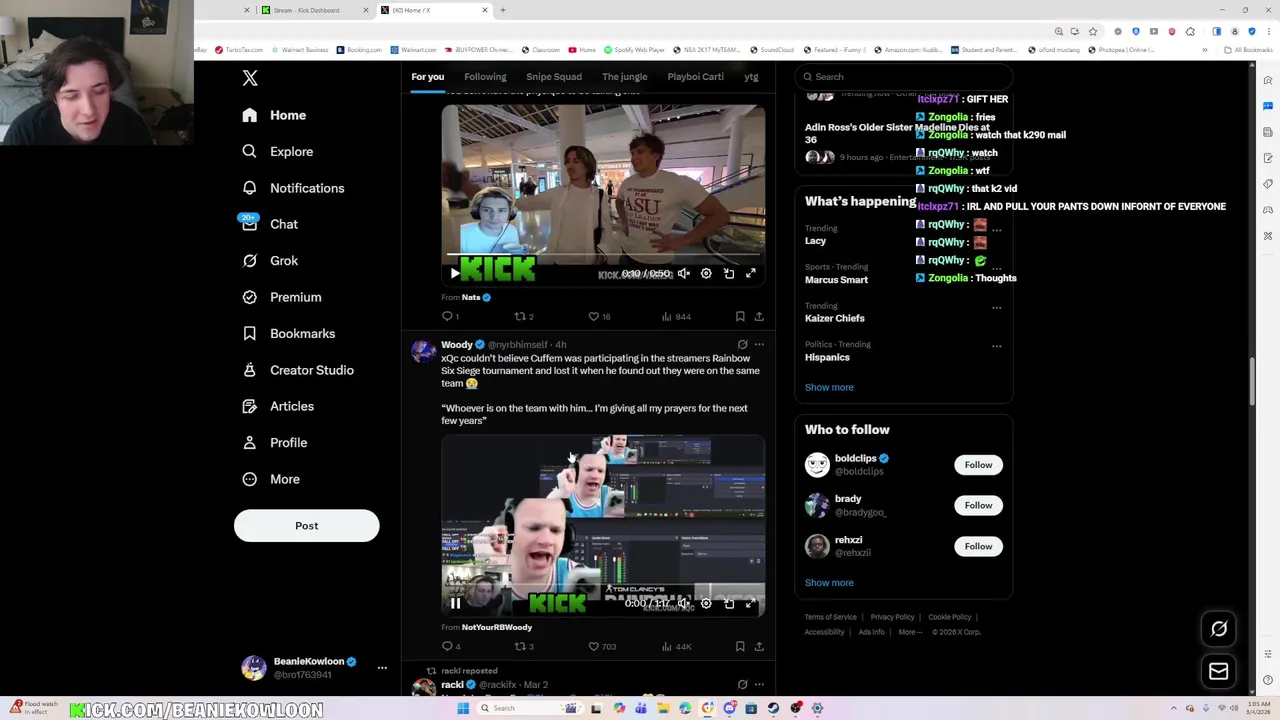1280x720 pixels.
Task: Click the Grok icon on rackl's post
Action: [742, 684]
